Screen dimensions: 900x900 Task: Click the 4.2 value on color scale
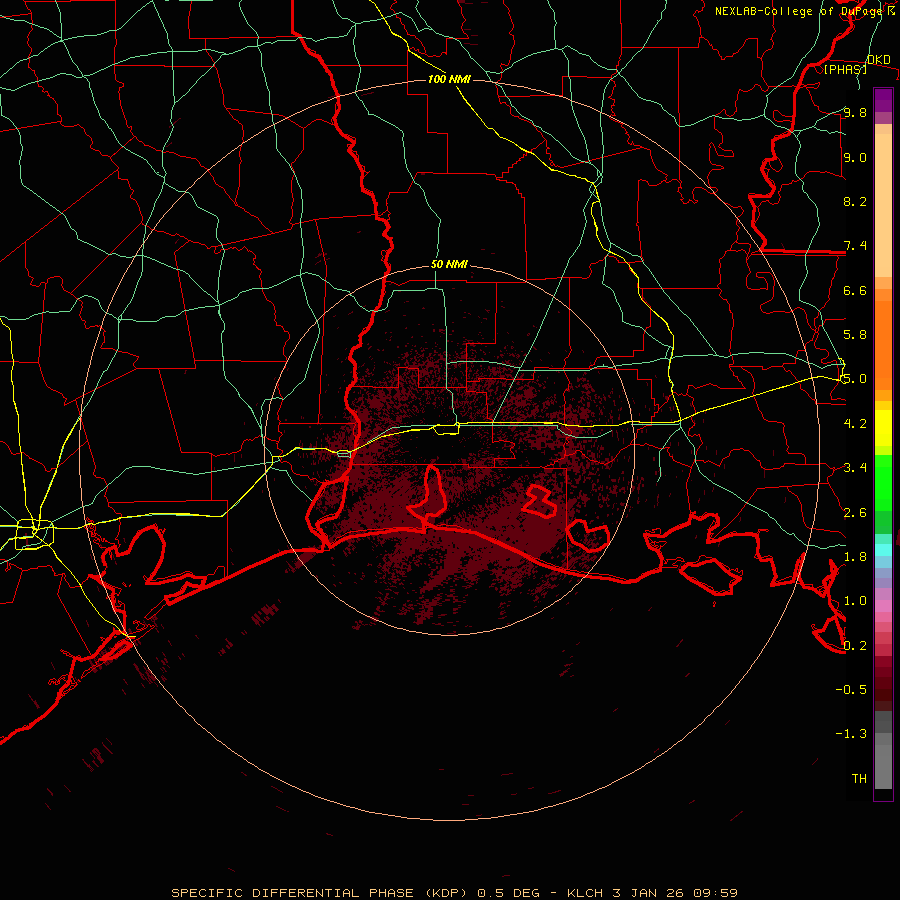pyautogui.click(x=855, y=424)
